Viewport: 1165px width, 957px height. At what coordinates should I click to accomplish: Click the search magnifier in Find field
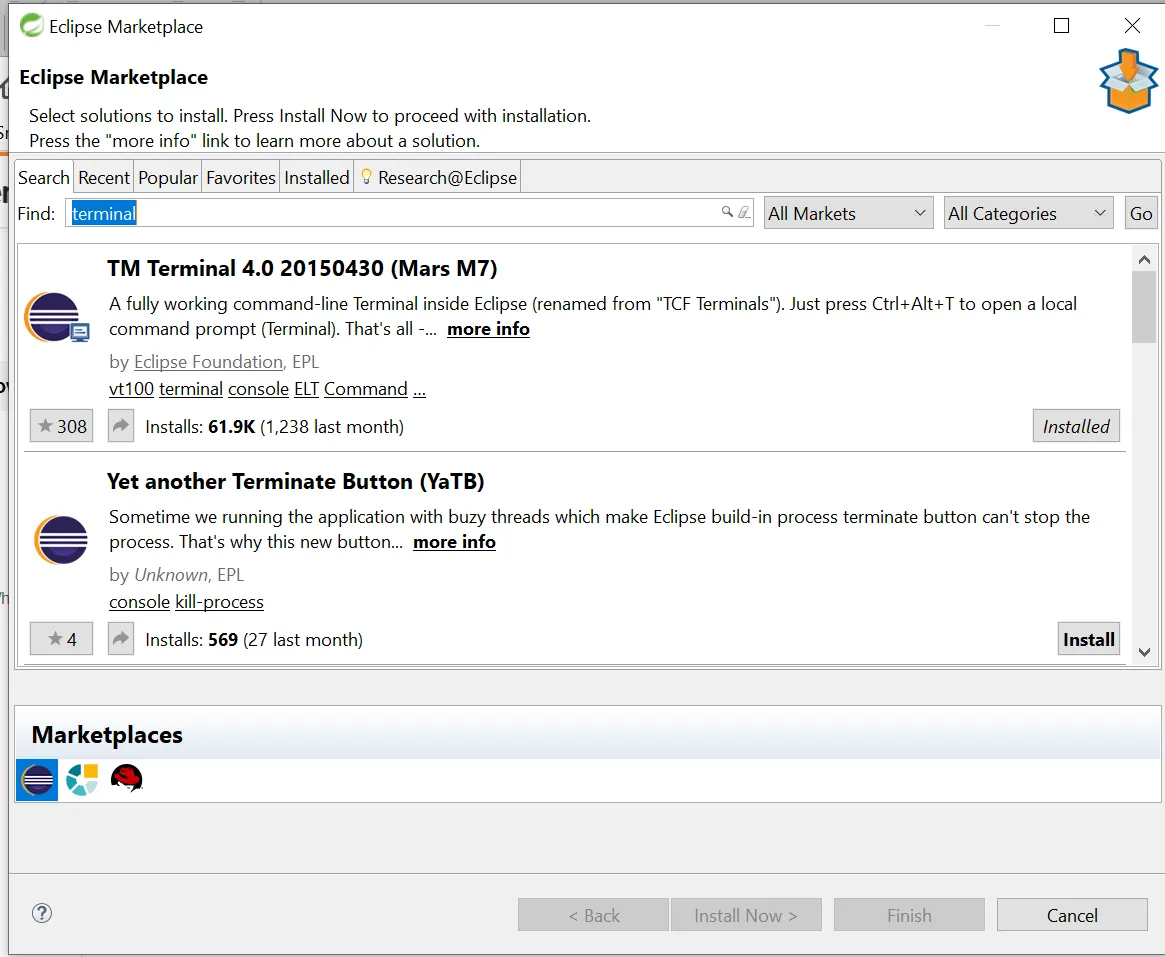[x=727, y=213]
